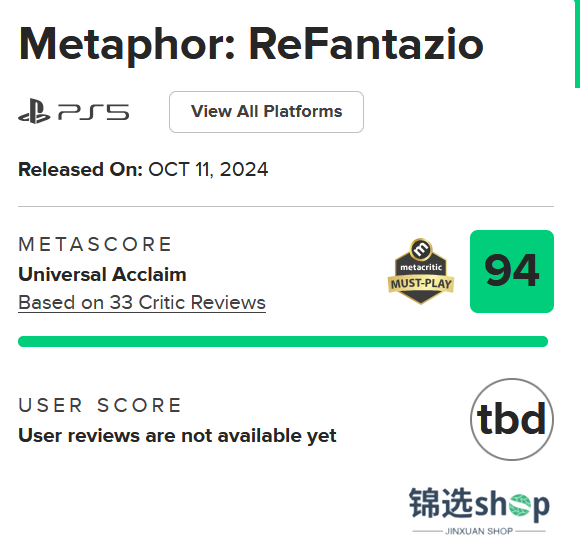Screen dimensions: 580x536
Task: Click the USER SCORE heading
Action: tap(100, 405)
